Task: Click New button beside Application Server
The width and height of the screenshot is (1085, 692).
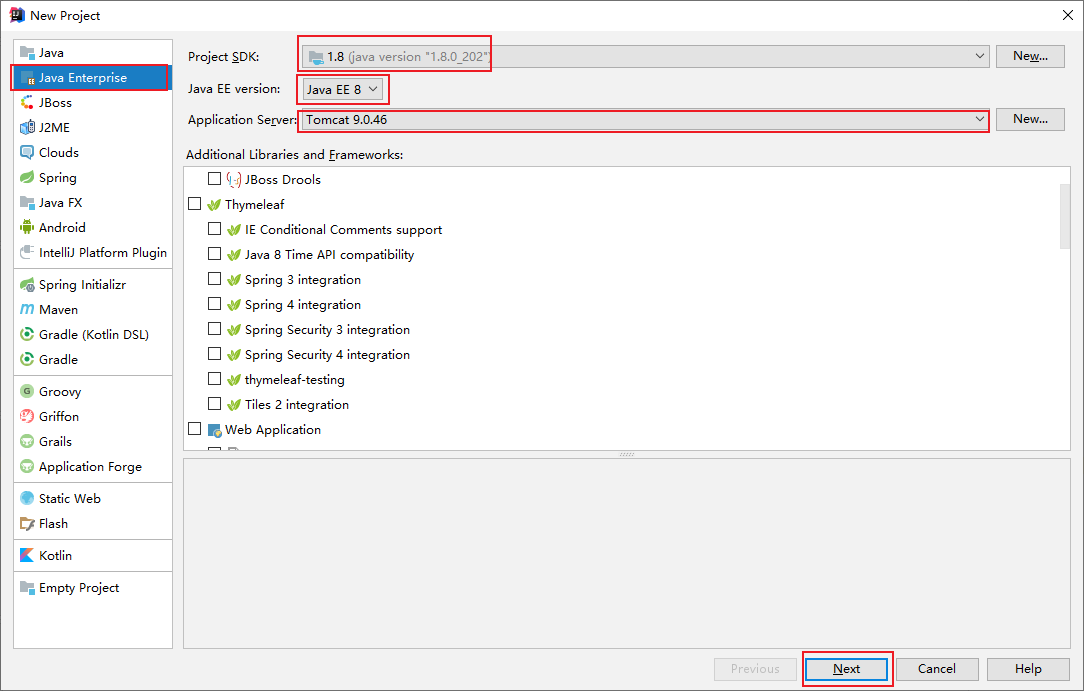Action: (x=1030, y=119)
